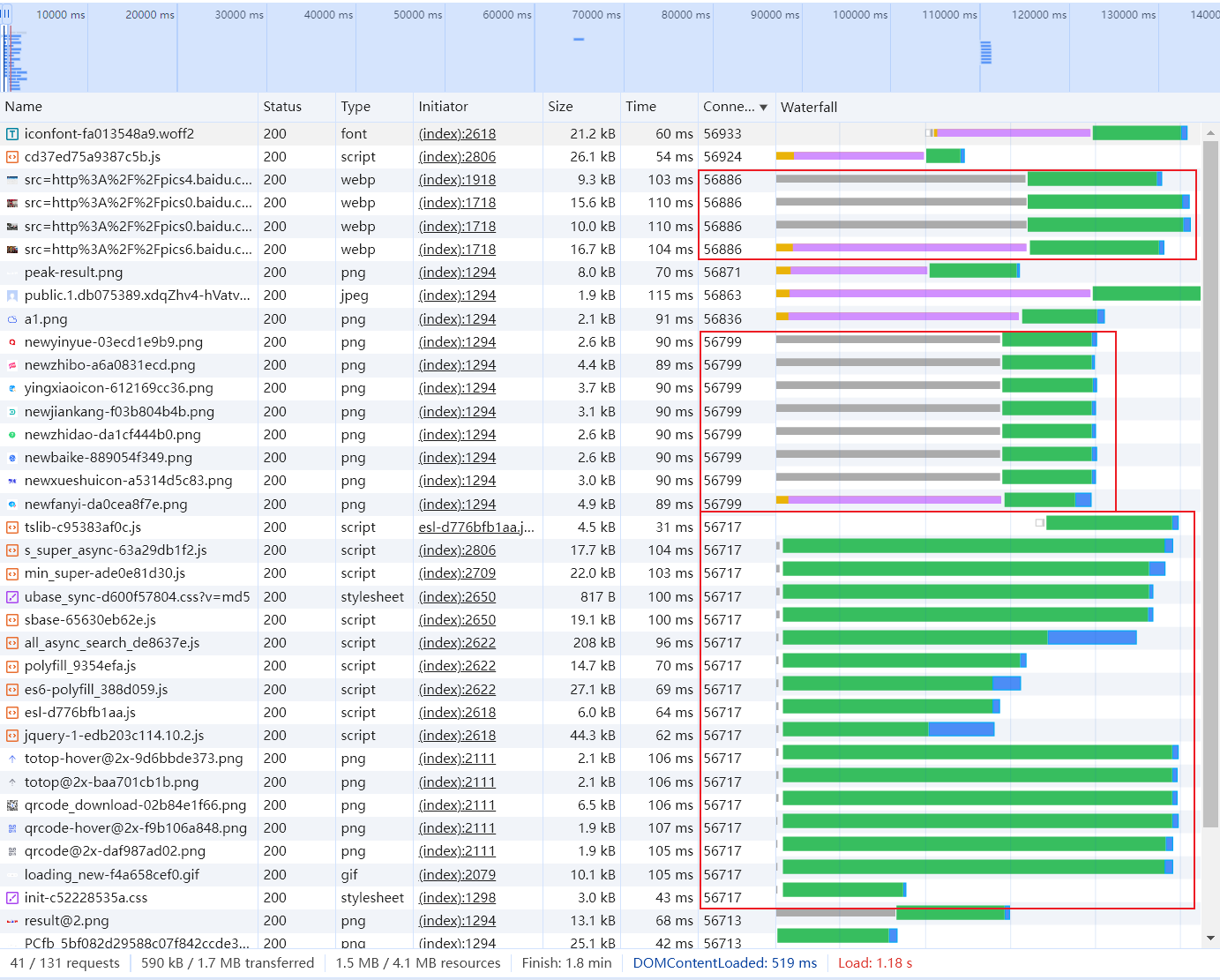Select the loading_new-f4a658cef0.gif request
Viewport: 1220px width, 980px height.
coord(600,875)
